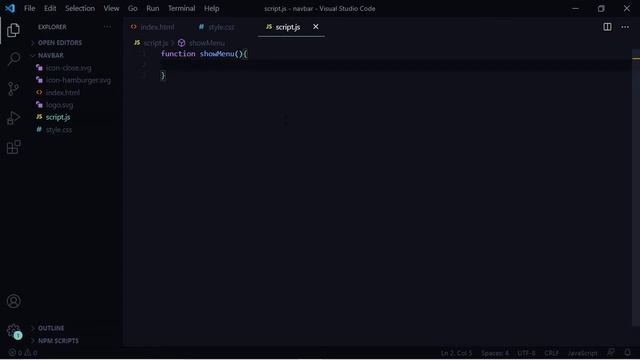
Task: Open style.css in explorer tree
Action: [x=59, y=130]
